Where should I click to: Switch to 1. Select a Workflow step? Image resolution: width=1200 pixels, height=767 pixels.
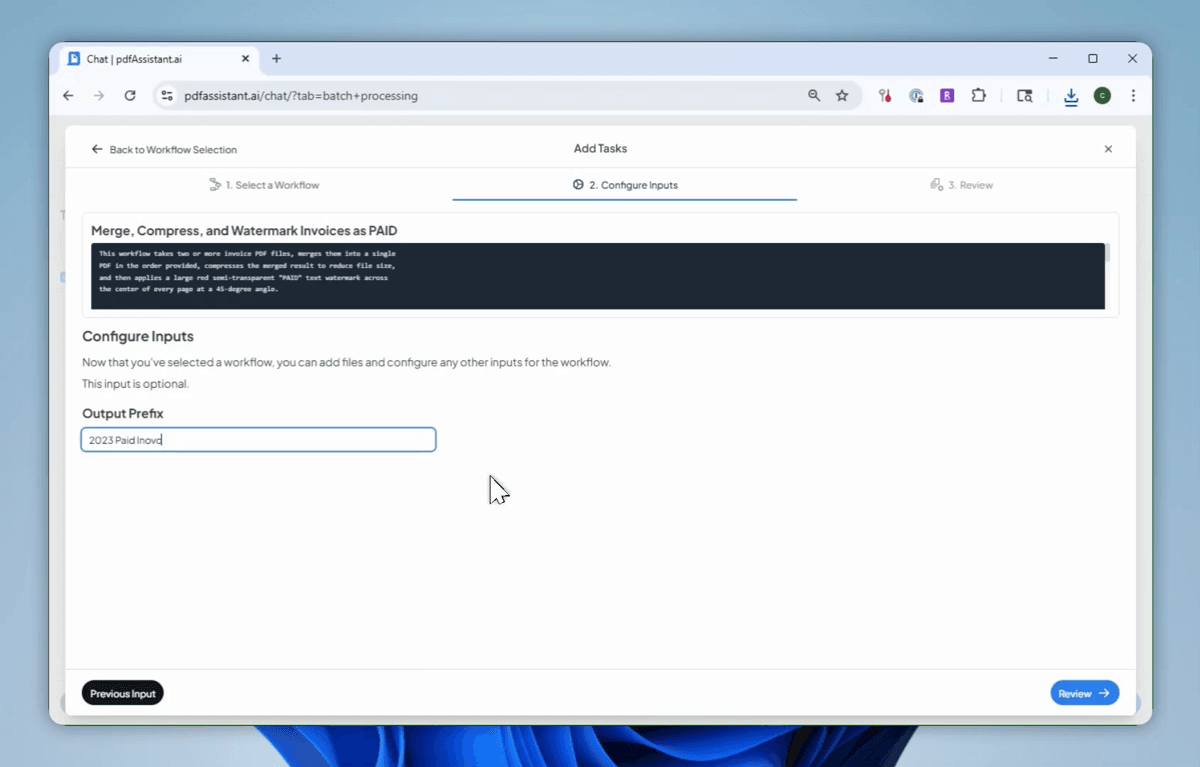coord(264,185)
